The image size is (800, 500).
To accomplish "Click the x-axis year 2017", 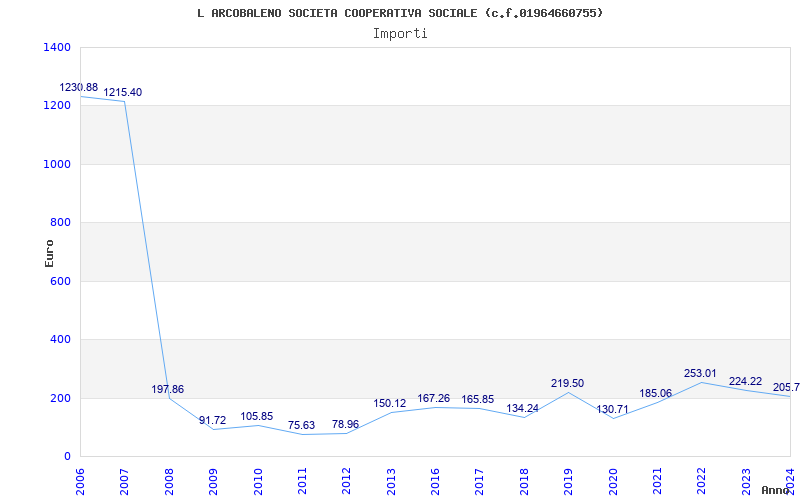I will coord(480,481).
